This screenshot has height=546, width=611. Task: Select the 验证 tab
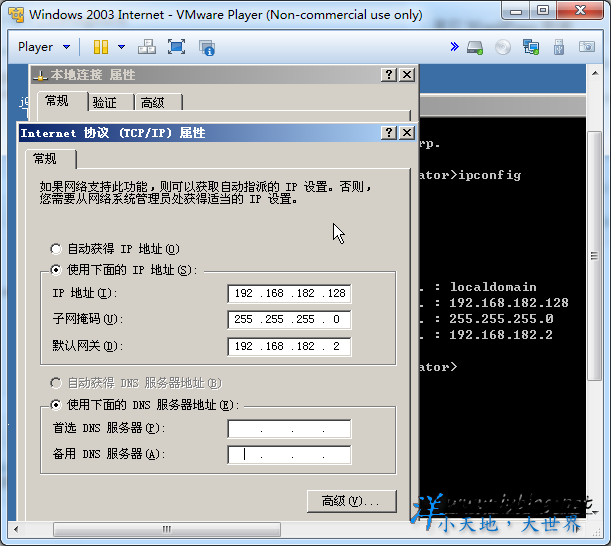pyautogui.click(x=111, y=102)
